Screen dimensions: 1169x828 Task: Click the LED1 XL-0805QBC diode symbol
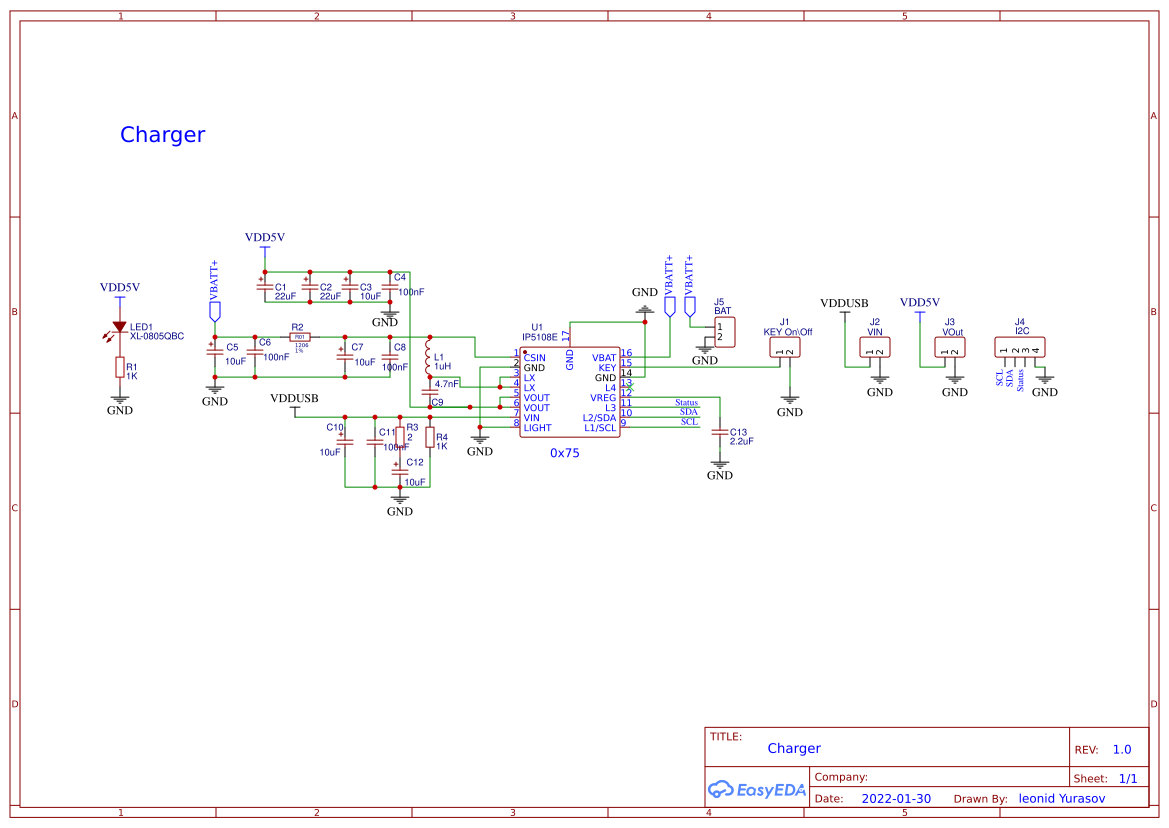117,325
